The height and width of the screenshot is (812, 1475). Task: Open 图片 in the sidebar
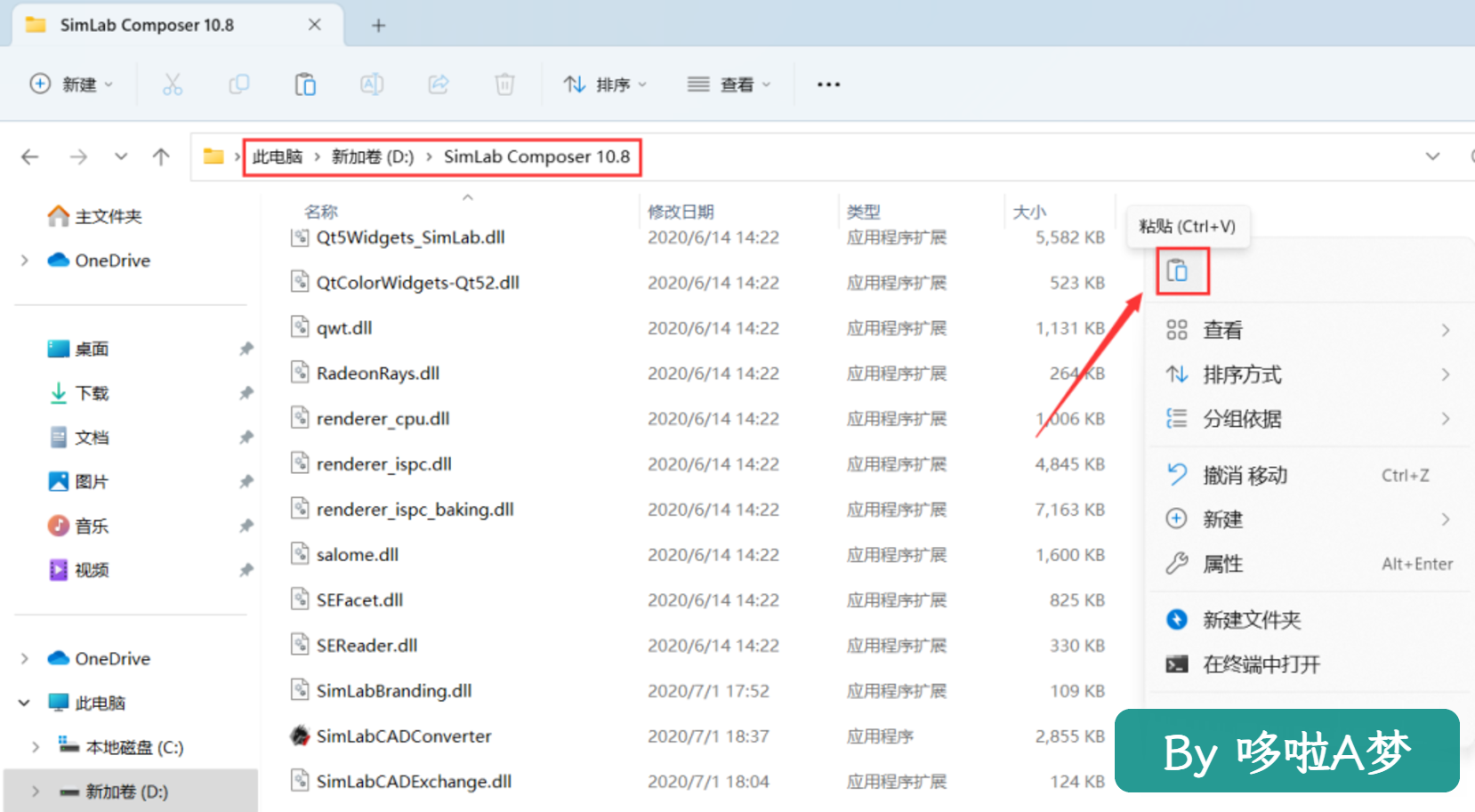click(x=78, y=482)
